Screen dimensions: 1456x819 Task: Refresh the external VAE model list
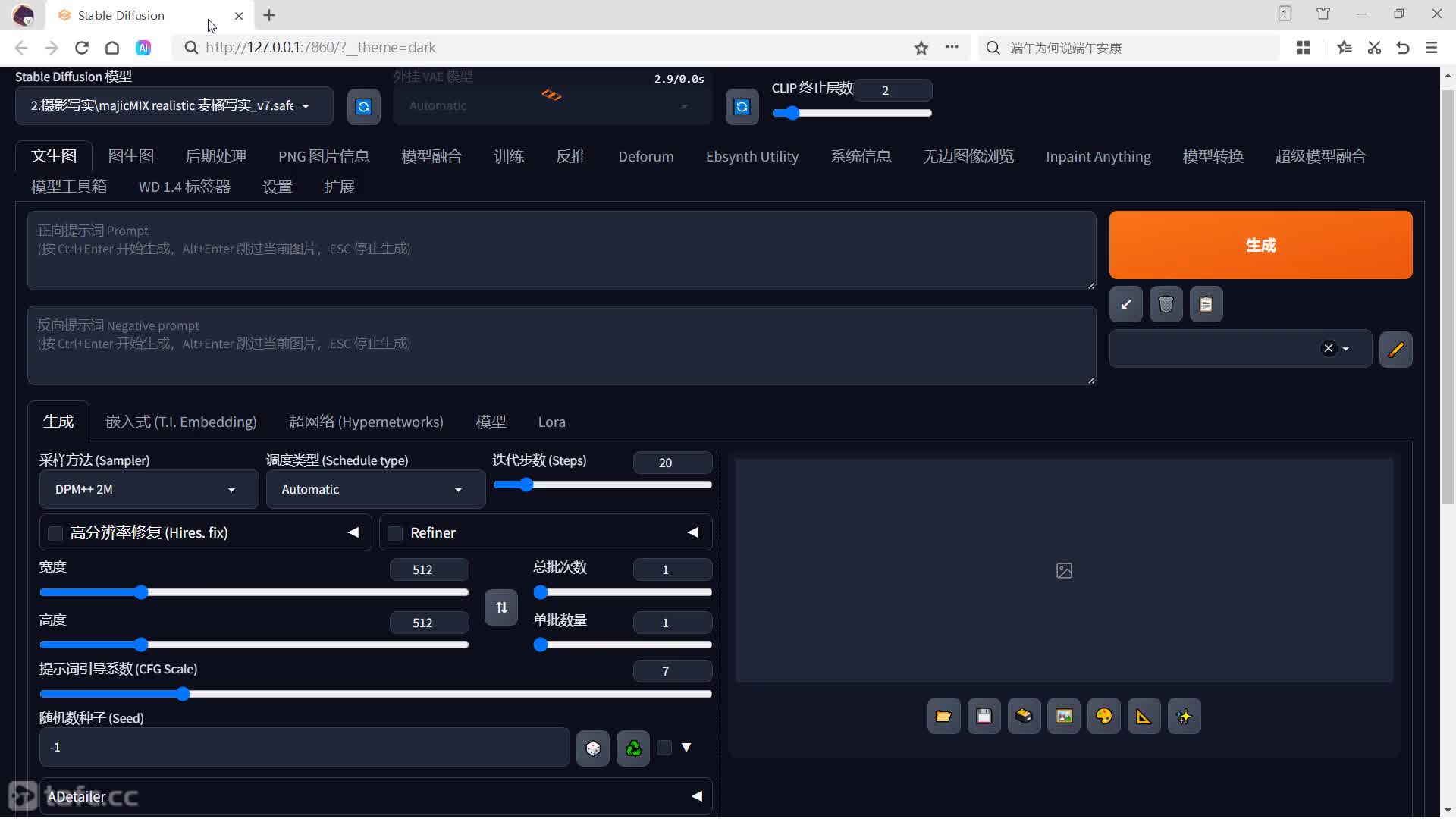click(742, 107)
